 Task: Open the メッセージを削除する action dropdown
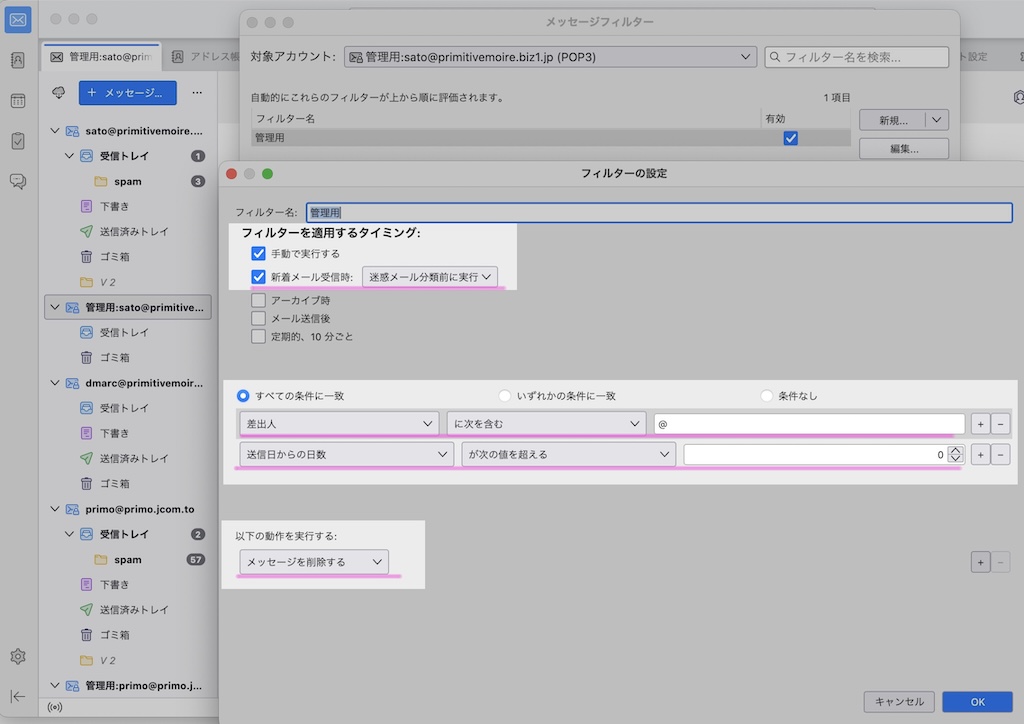(x=314, y=562)
